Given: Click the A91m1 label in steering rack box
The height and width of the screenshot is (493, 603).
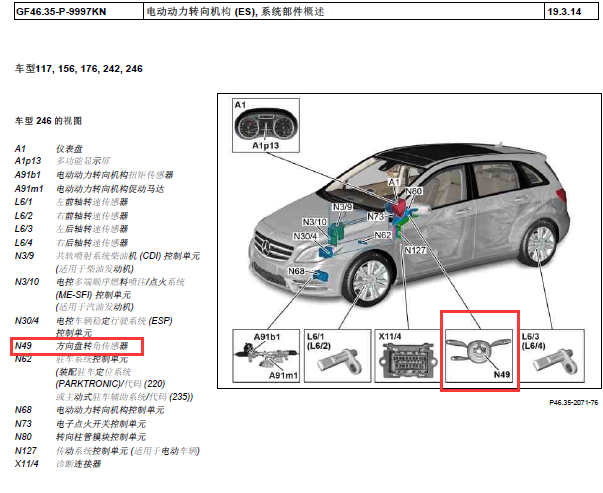Looking at the screenshot, I should (x=283, y=375).
